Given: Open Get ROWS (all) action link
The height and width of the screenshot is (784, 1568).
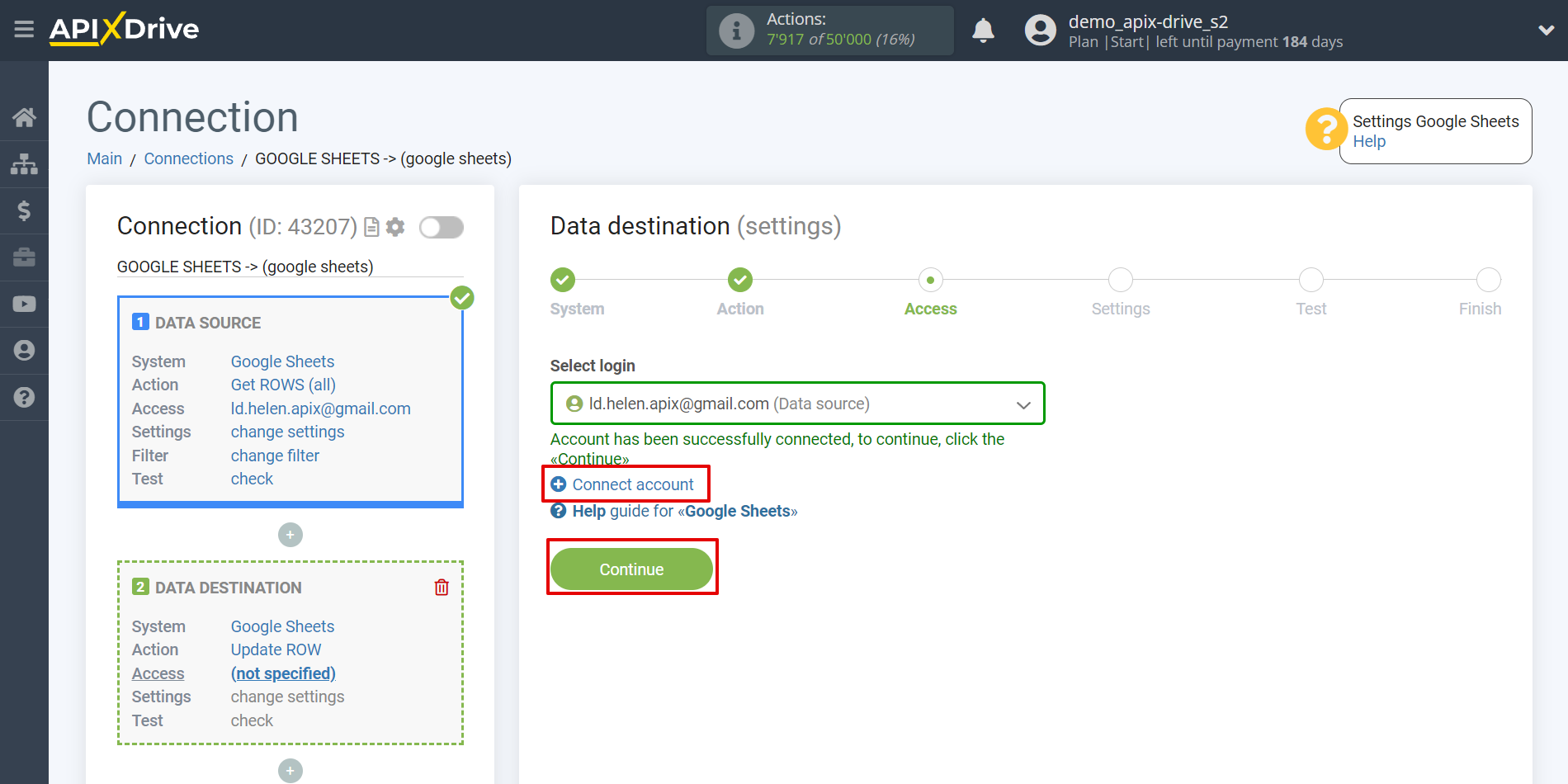Looking at the screenshot, I should coord(283,385).
